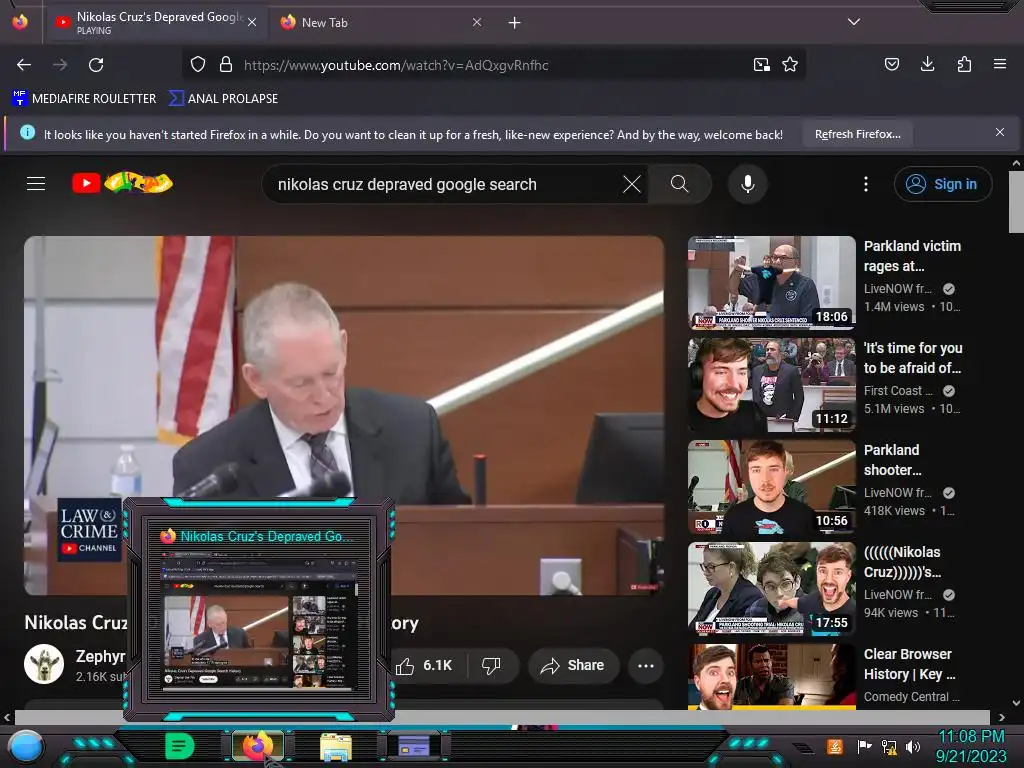Click the horizontal scrollbar at page bottom

[x=502, y=717]
